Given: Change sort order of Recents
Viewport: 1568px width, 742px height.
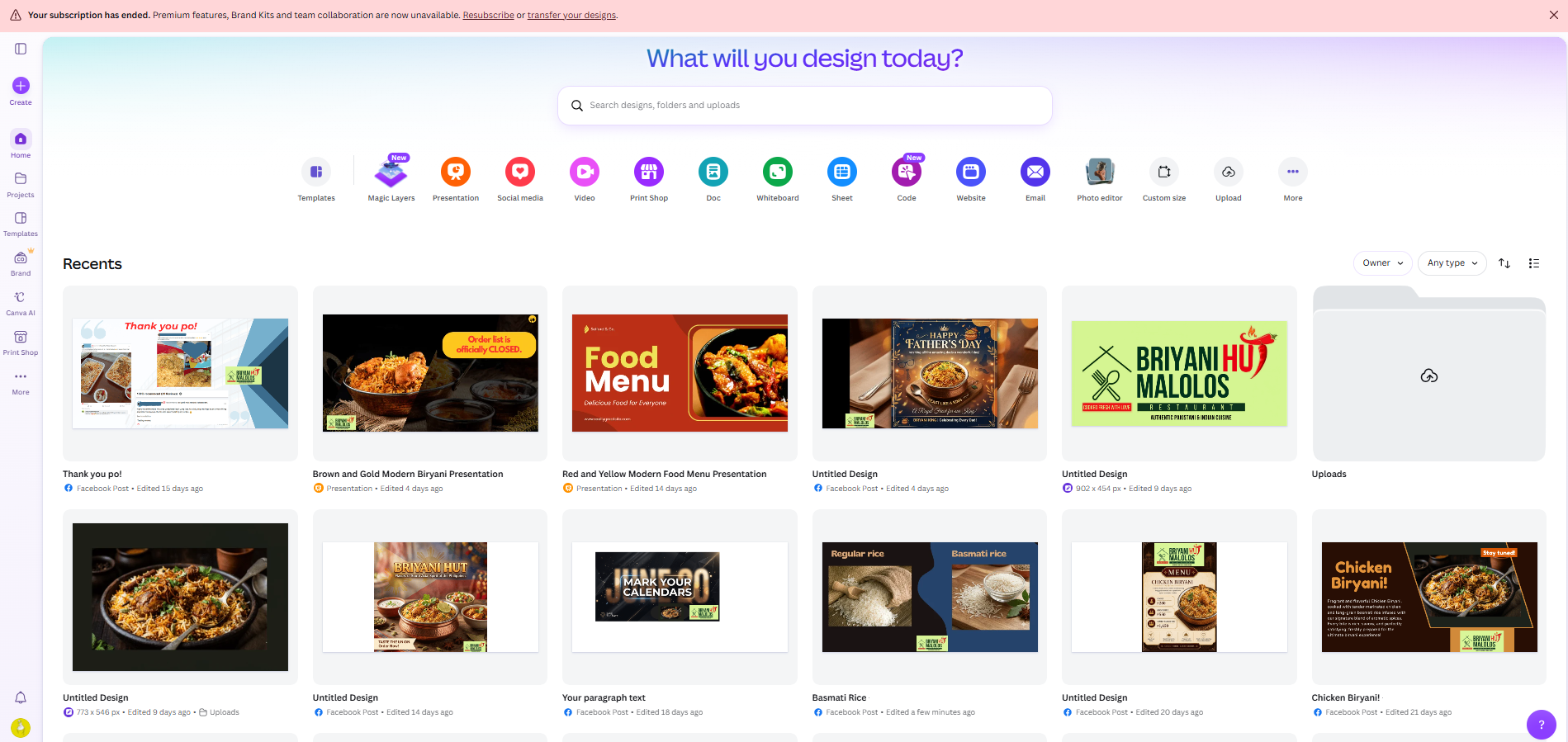Looking at the screenshot, I should (x=1504, y=263).
